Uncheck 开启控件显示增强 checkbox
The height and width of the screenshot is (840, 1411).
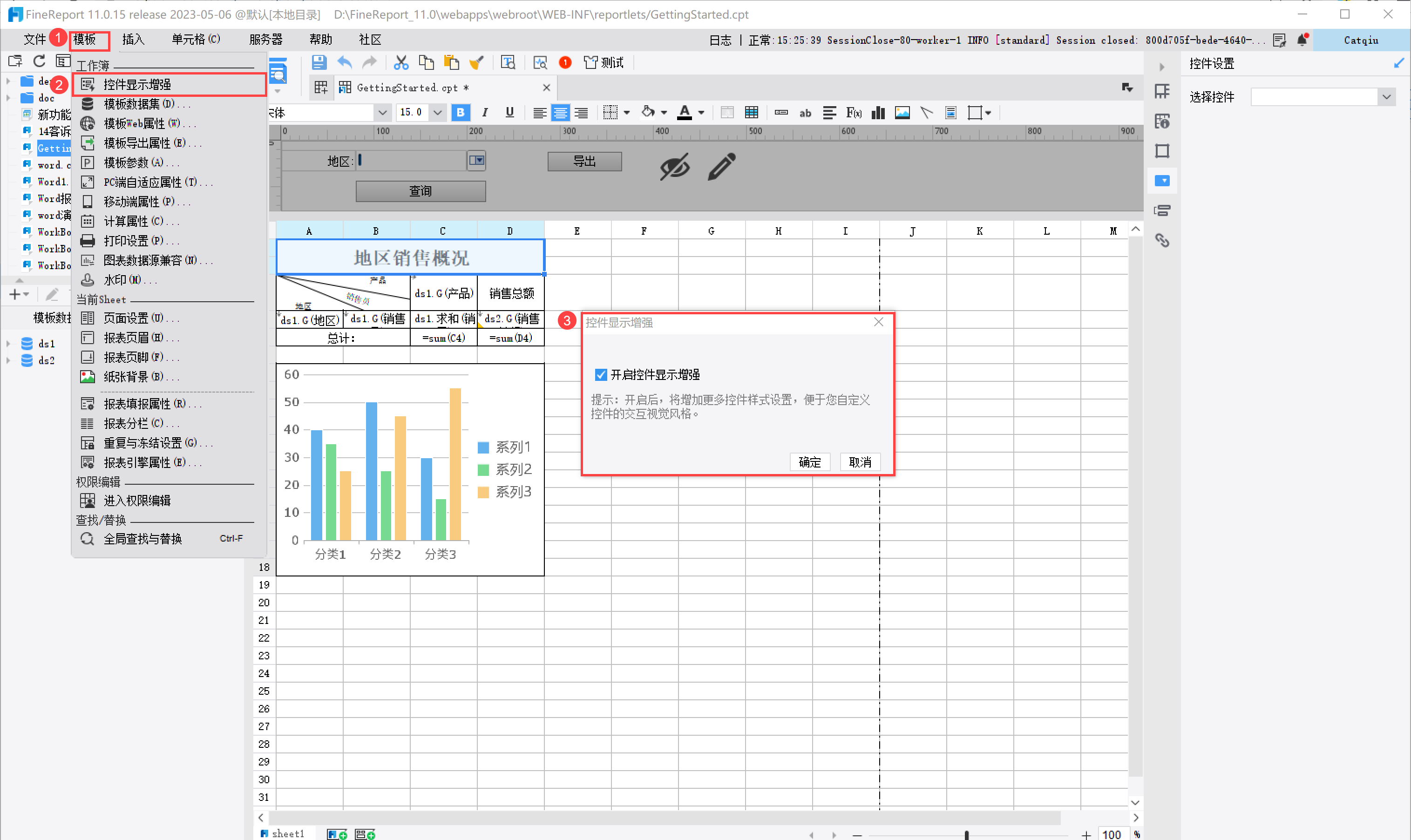tap(601, 375)
